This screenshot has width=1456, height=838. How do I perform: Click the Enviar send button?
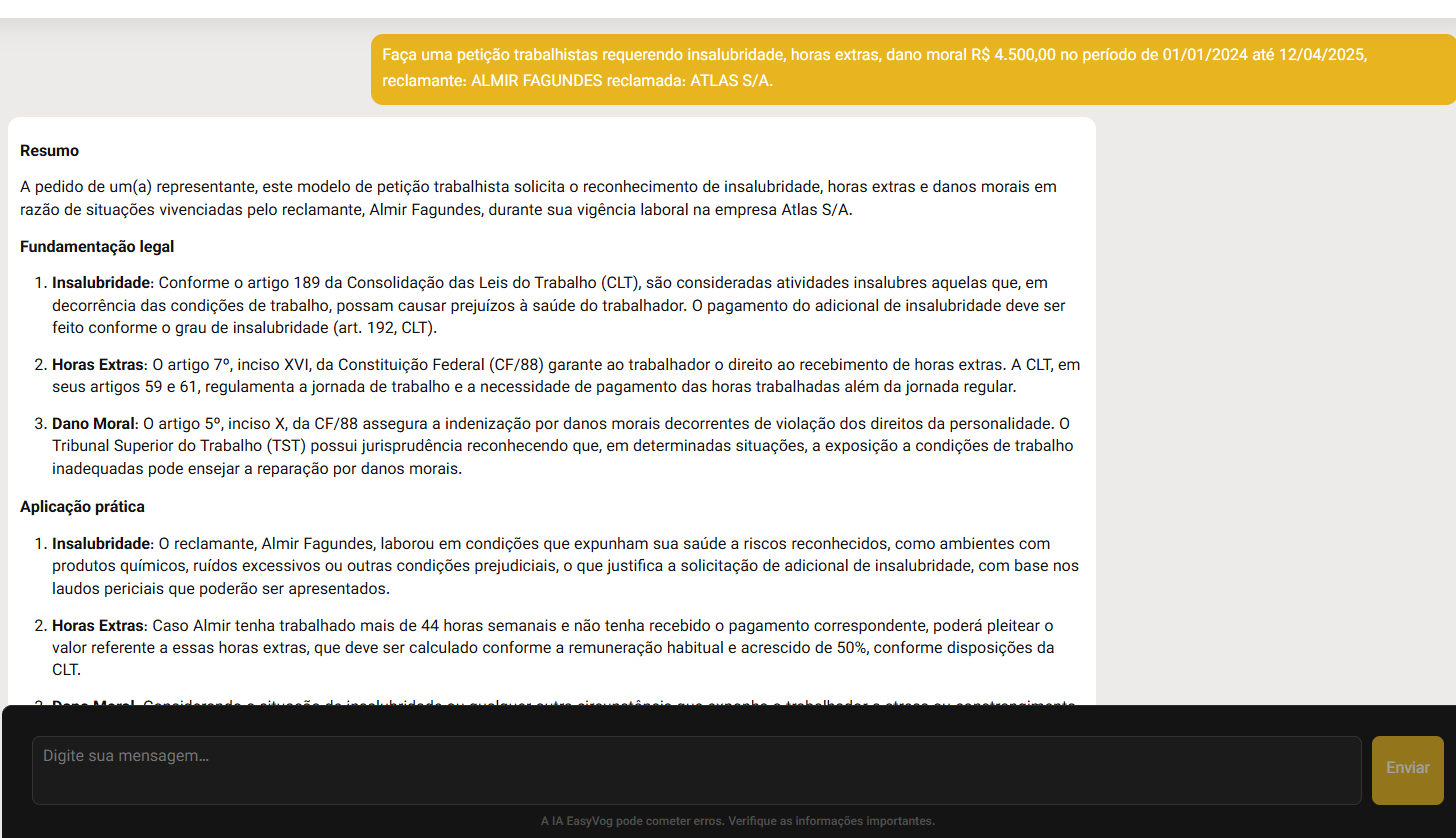[1407, 769]
